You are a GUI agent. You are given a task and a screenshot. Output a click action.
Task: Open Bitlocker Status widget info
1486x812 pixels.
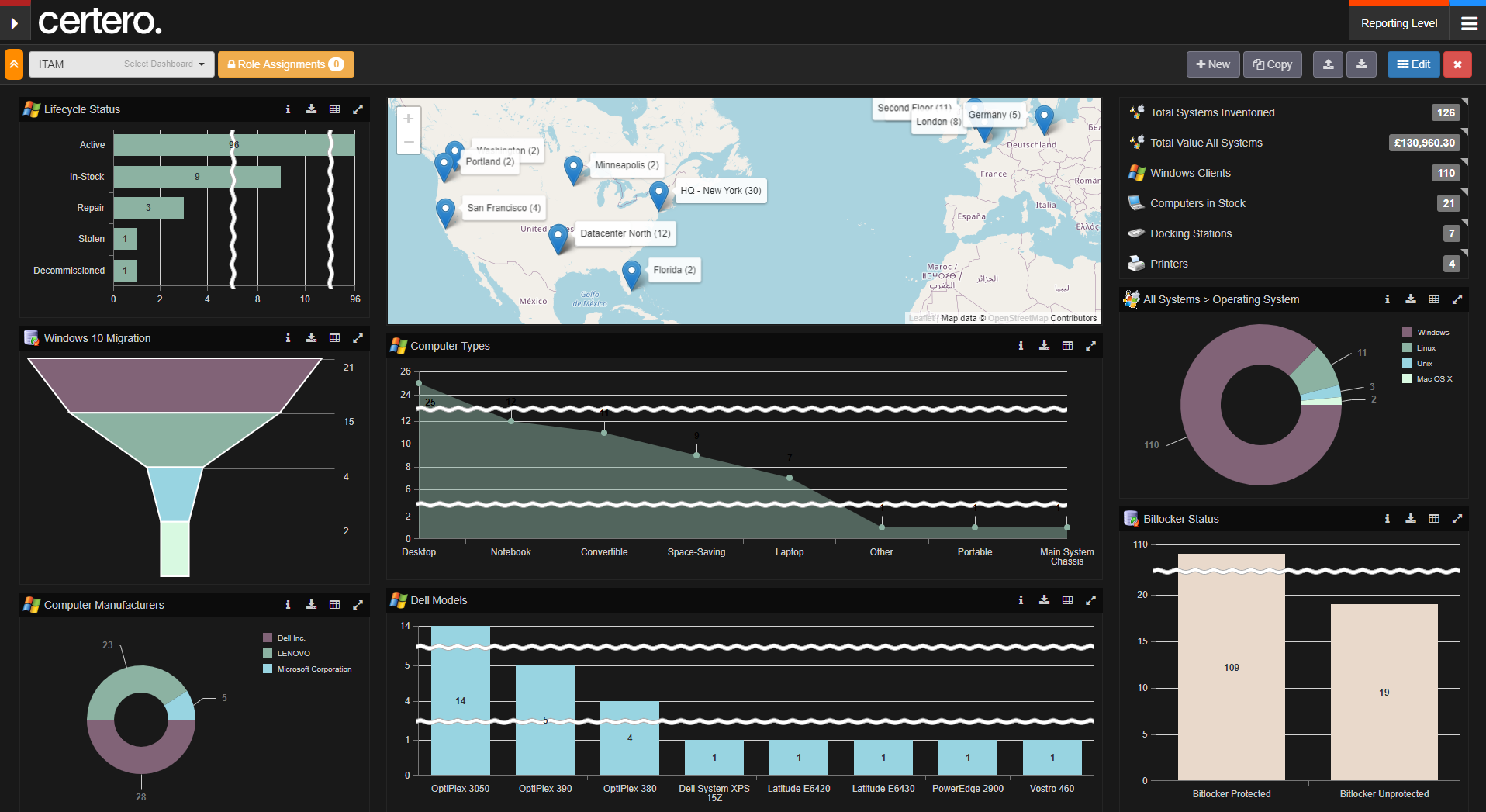pos(1388,519)
